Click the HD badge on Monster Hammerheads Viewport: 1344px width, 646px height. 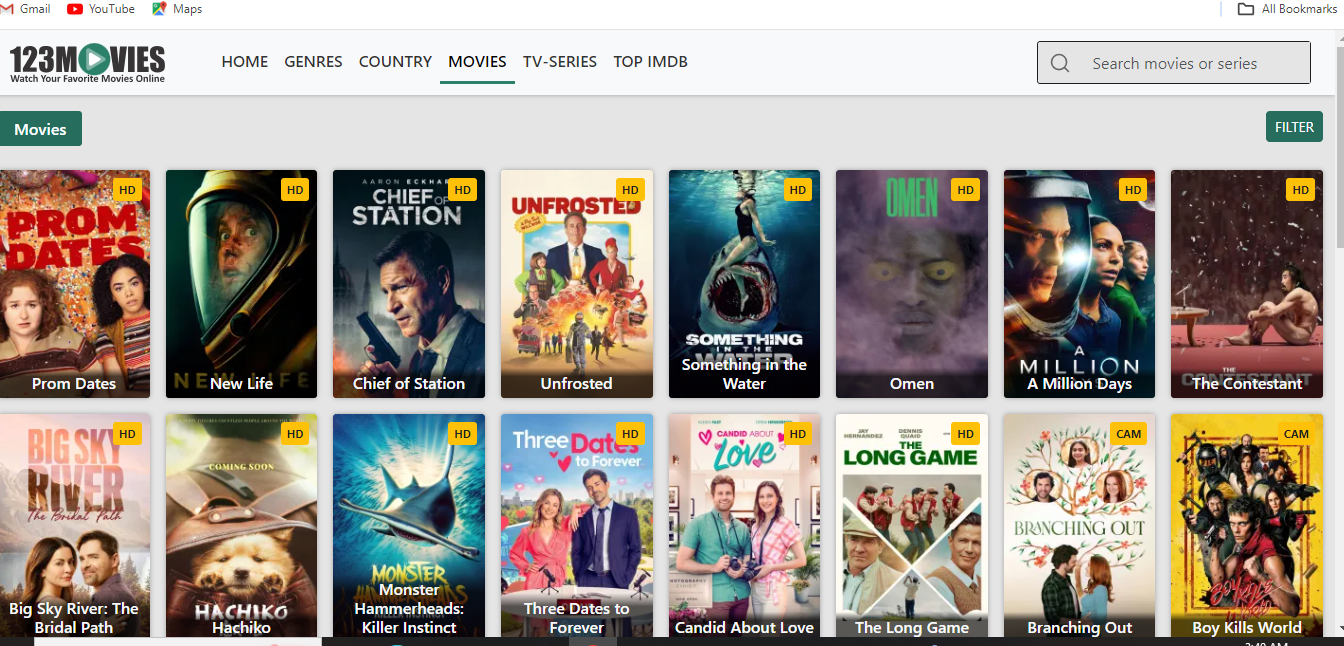point(462,434)
